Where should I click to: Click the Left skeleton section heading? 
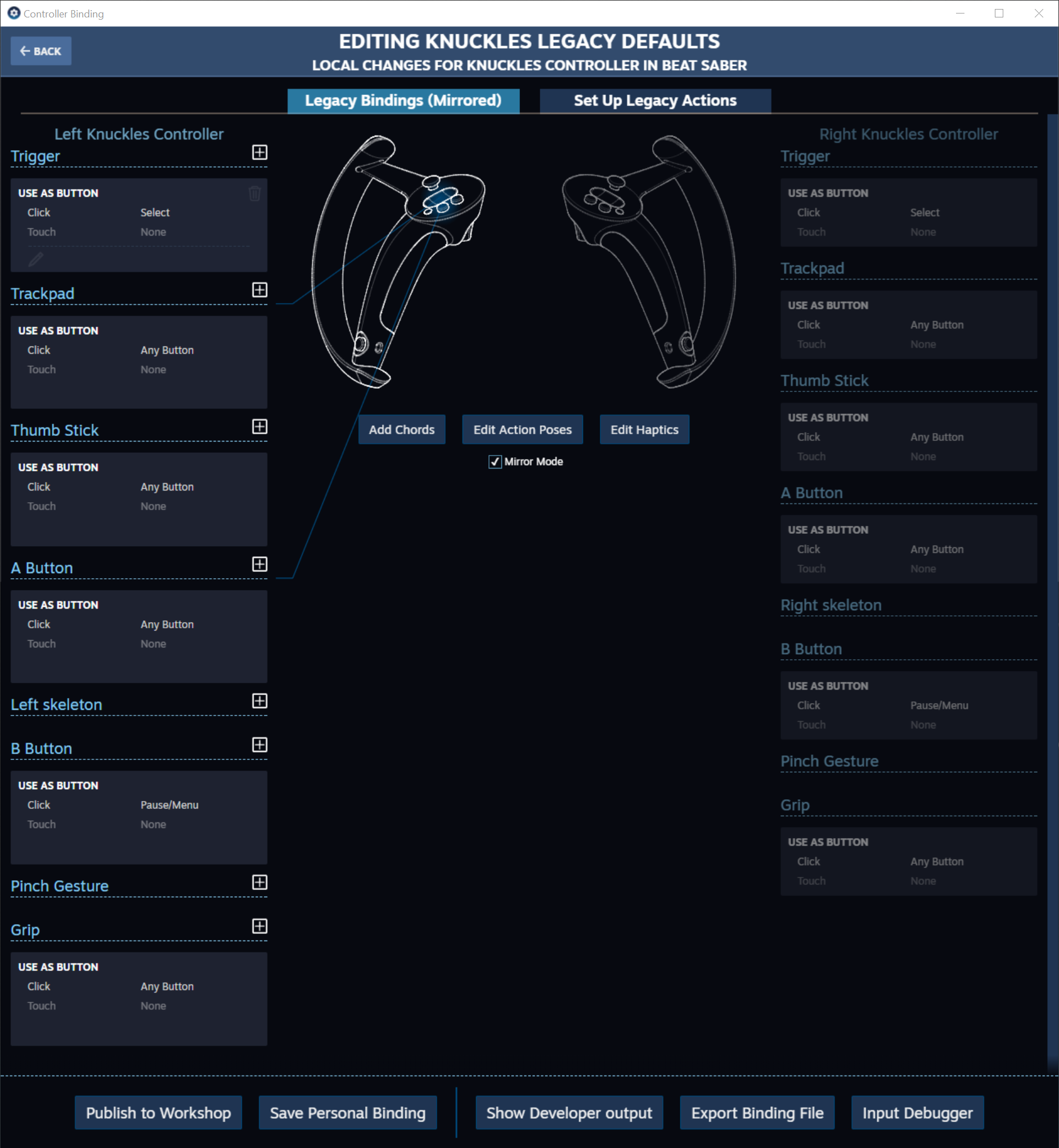(x=56, y=705)
